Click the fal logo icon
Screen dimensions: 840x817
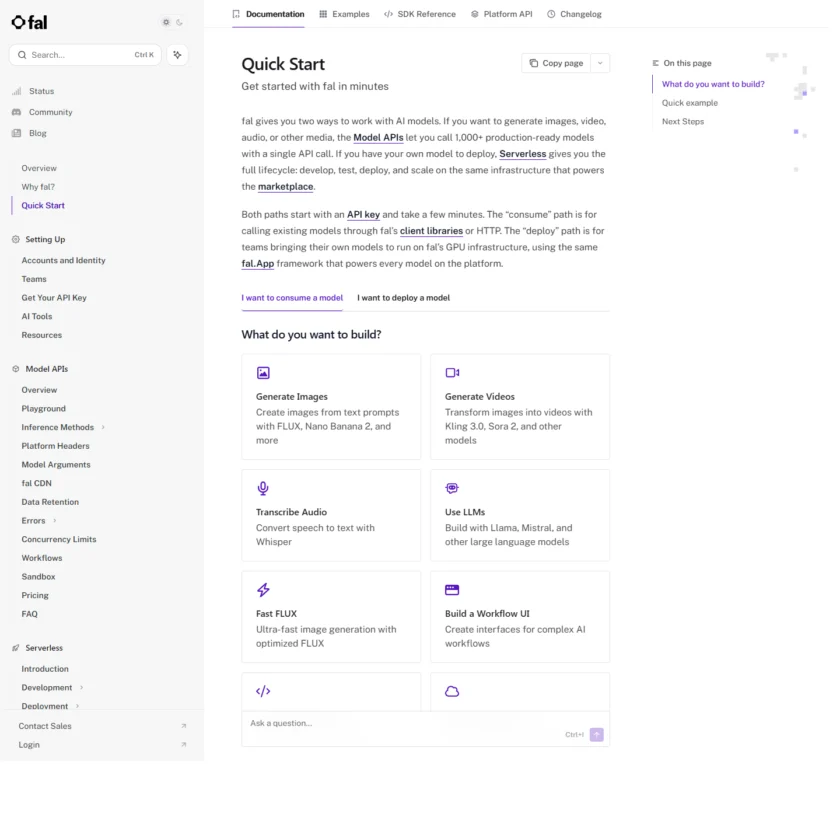[17, 22]
